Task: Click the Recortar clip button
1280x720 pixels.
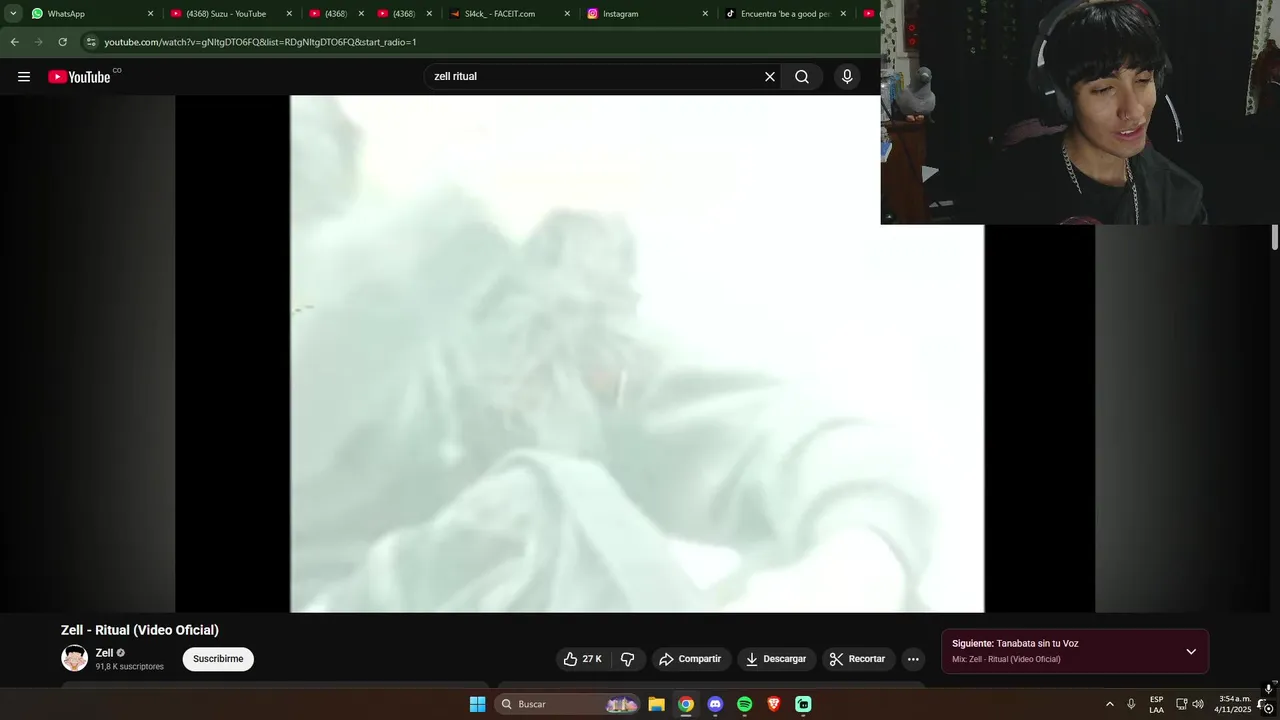Action: tap(858, 659)
